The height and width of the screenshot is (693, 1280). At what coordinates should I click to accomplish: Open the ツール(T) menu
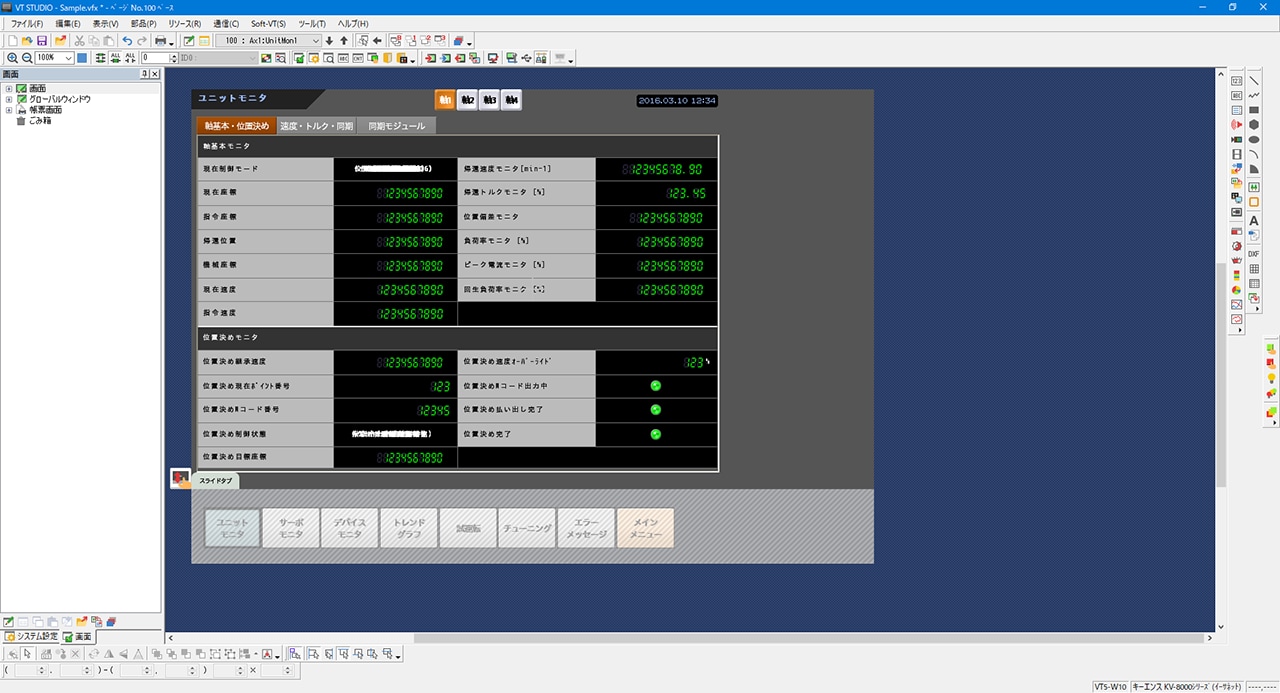pyautogui.click(x=312, y=23)
